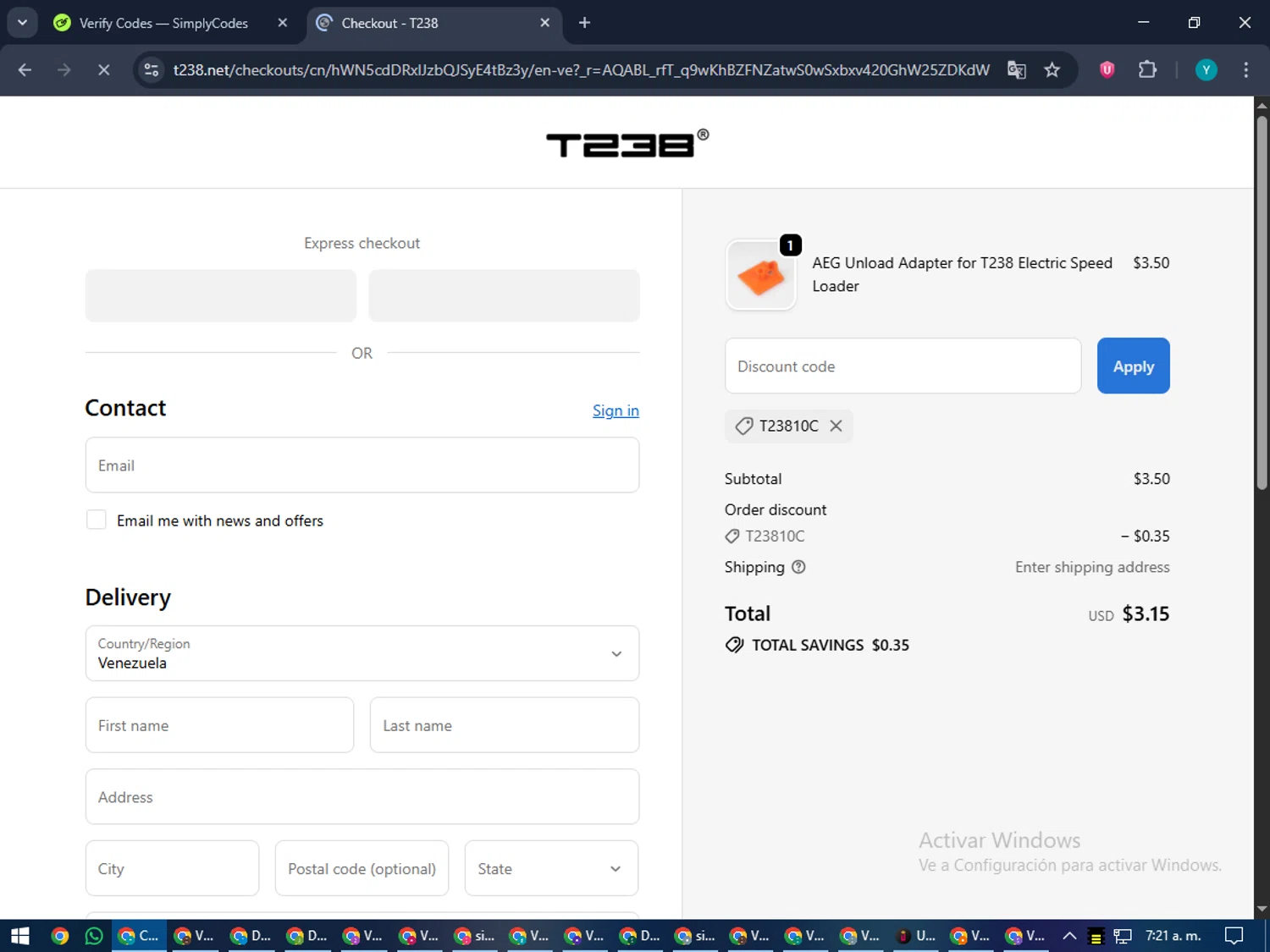Click the Express checkout heading

(x=362, y=243)
